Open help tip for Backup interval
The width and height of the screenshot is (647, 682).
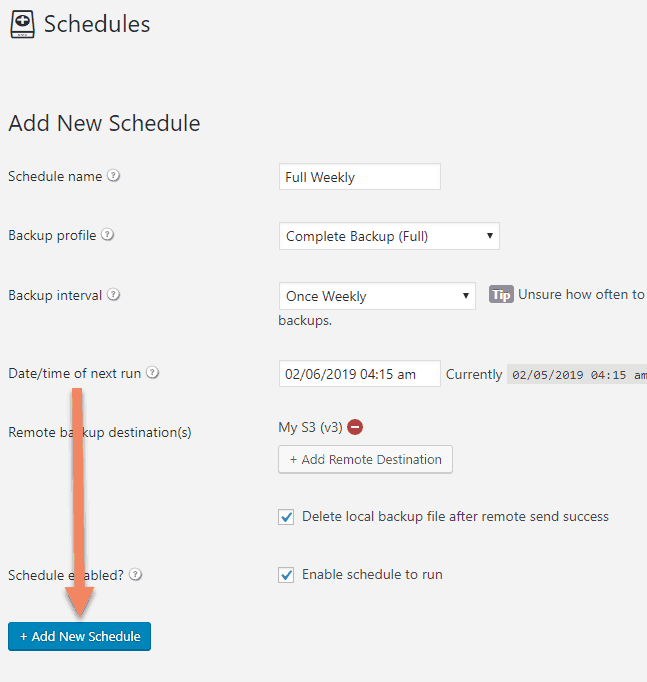coord(113,294)
